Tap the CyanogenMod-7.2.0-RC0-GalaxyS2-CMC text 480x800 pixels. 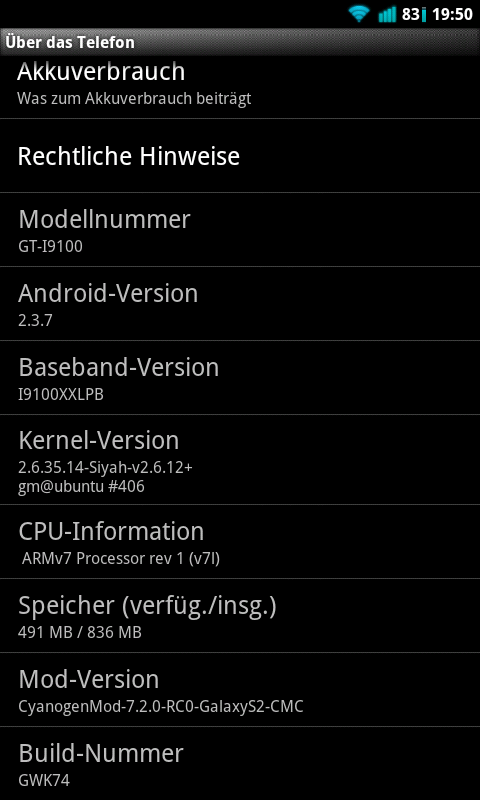[x=161, y=707]
